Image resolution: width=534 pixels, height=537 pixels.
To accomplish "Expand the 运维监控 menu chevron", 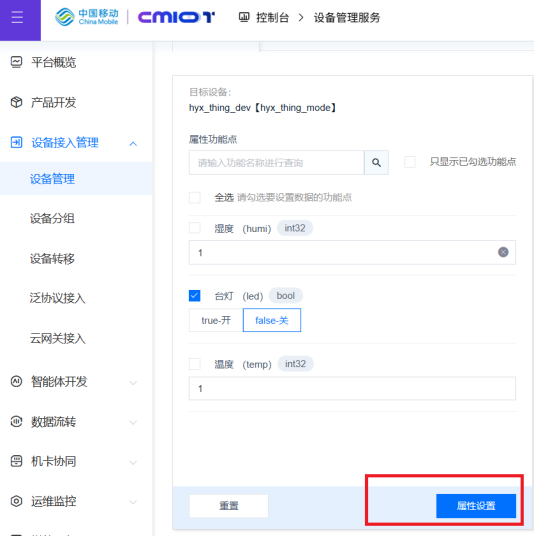I will [133, 502].
